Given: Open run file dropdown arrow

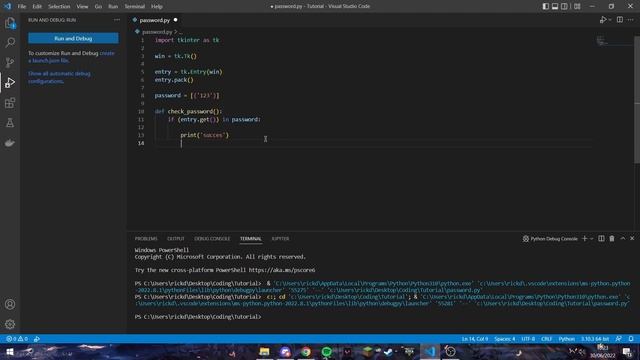Looking at the screenshot, I should 610,20.
